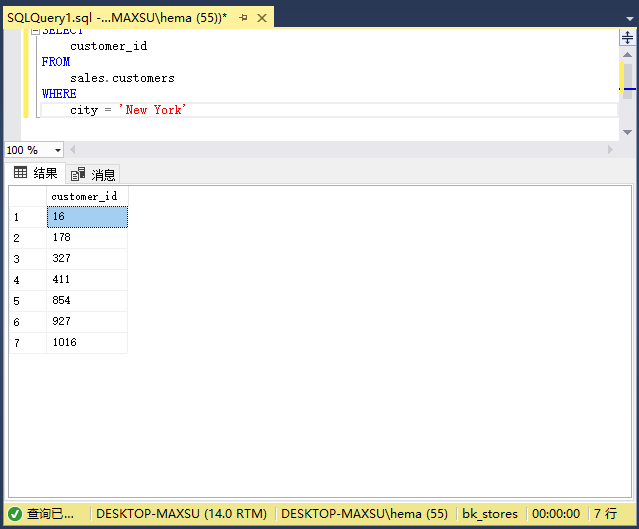This screenshot has height=529, width=639.
Task: Click the 查询已... status text
Action: tap(50, 514)
